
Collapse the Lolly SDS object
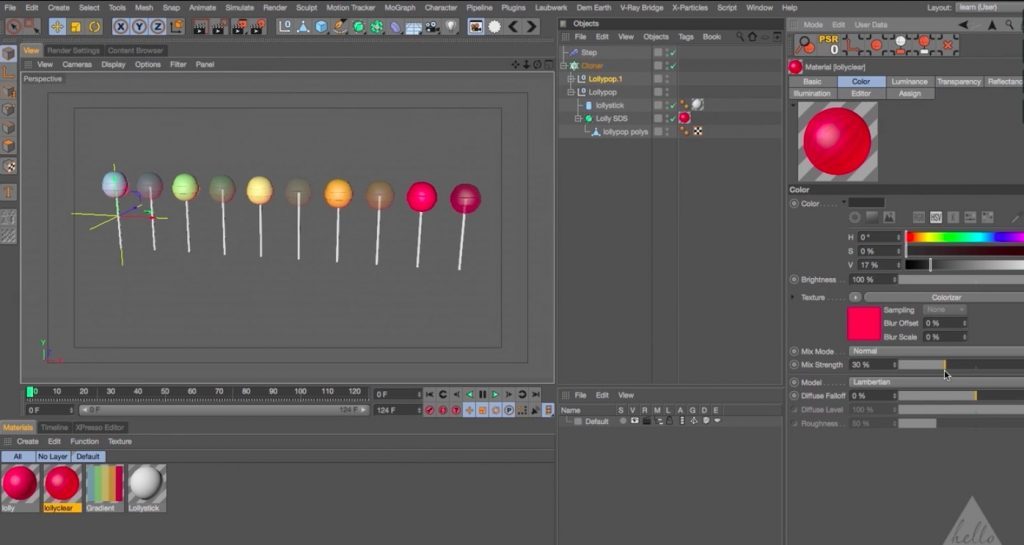tap(578, 119)
